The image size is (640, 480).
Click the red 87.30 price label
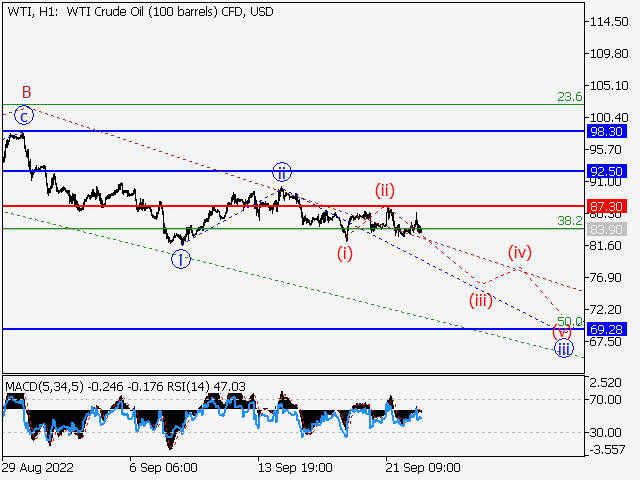[x=607, y=206]
